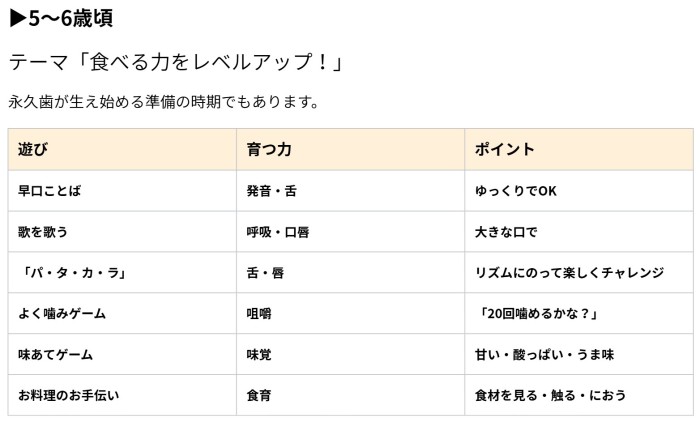Click the 「20回噛めるかな？」 cell
700x422 pixels.
(x=579, y=313)
